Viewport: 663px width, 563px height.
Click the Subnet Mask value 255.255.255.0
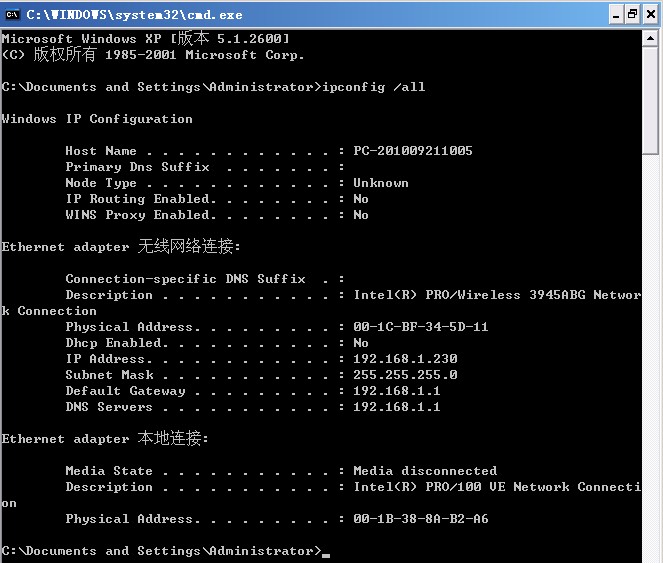tap(405, 375)
